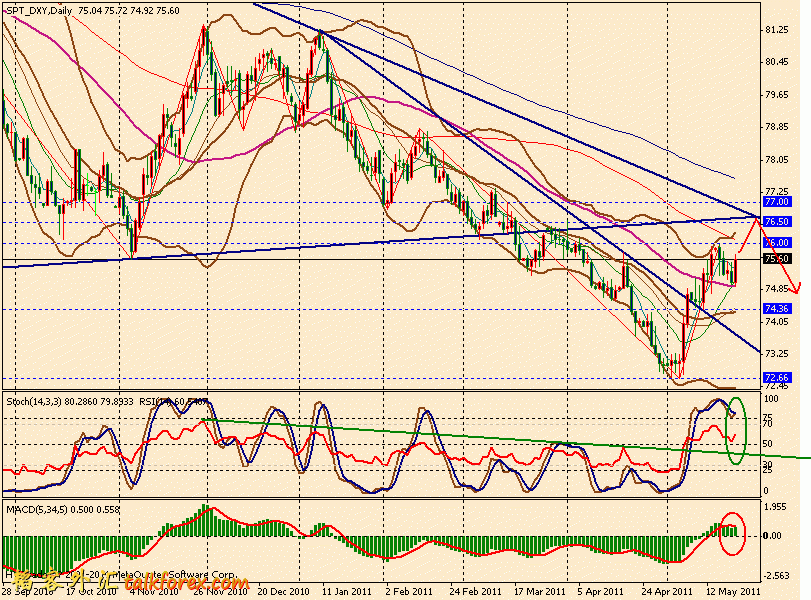Click the 78.85 price axis label

tap(776, 127)
